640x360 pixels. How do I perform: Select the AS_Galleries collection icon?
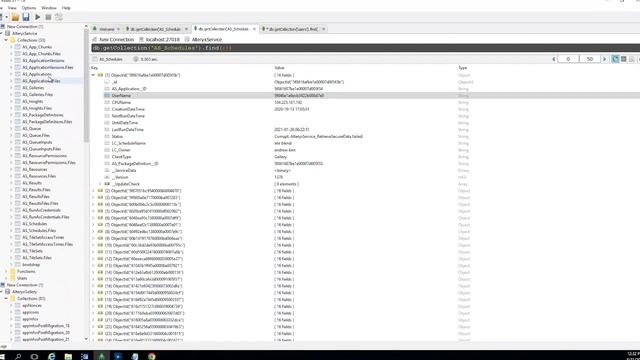(x=18, y=88)
